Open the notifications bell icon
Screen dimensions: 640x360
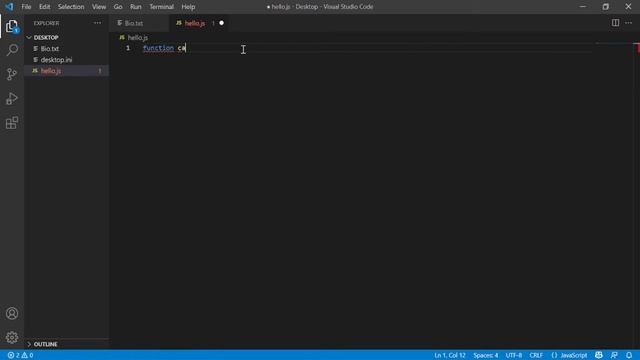pyautogui.click(x=629, y=355)
